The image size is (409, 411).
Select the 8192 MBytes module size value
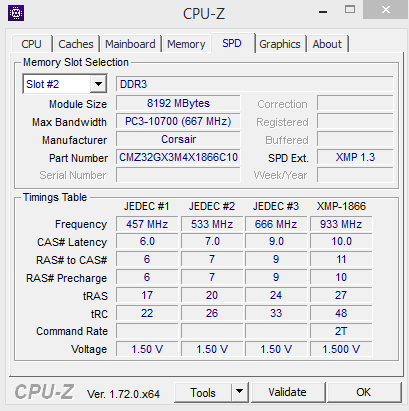[178, 103]
